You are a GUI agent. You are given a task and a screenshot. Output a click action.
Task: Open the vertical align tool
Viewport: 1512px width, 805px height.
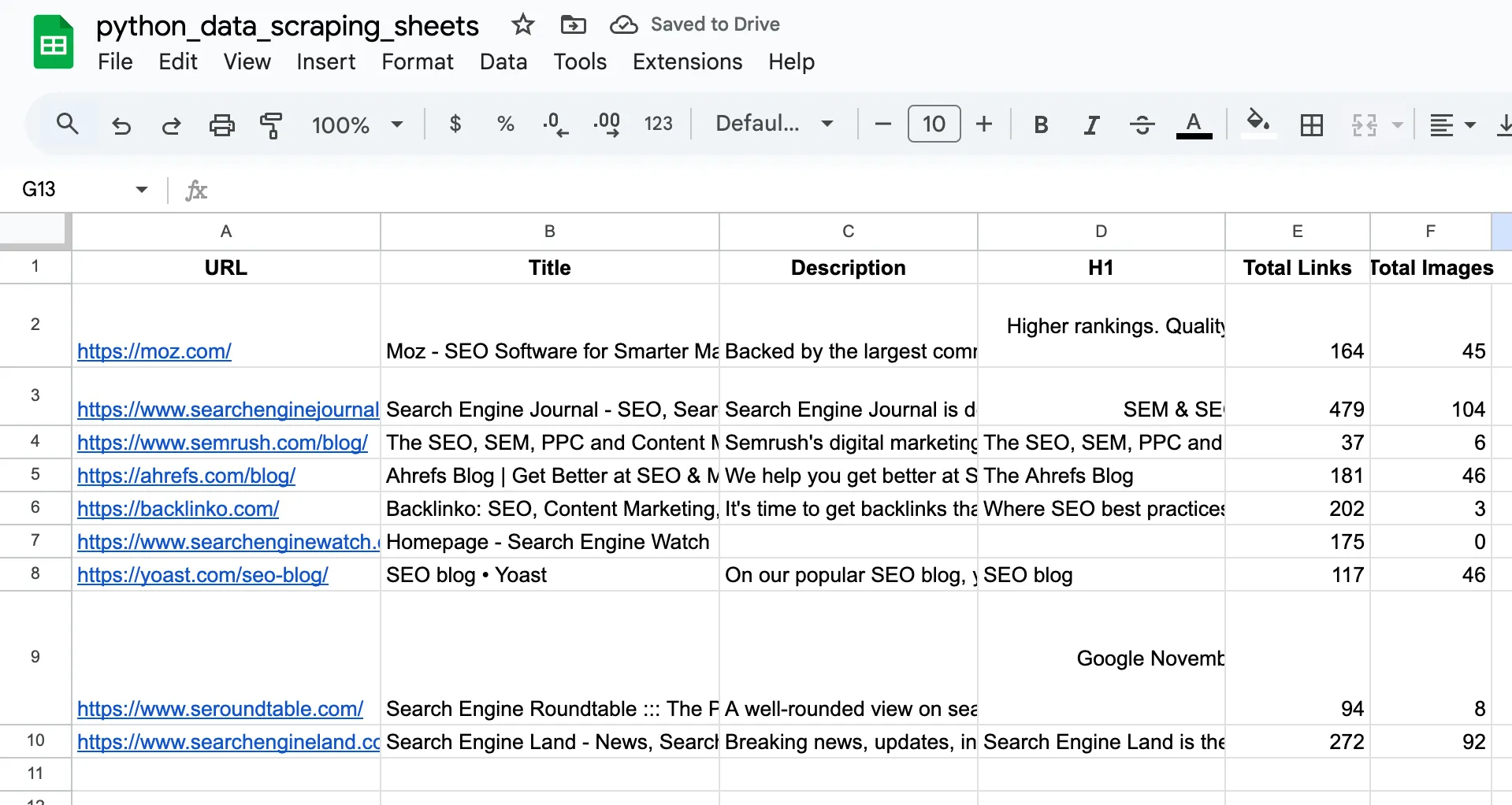point(1503,124)
